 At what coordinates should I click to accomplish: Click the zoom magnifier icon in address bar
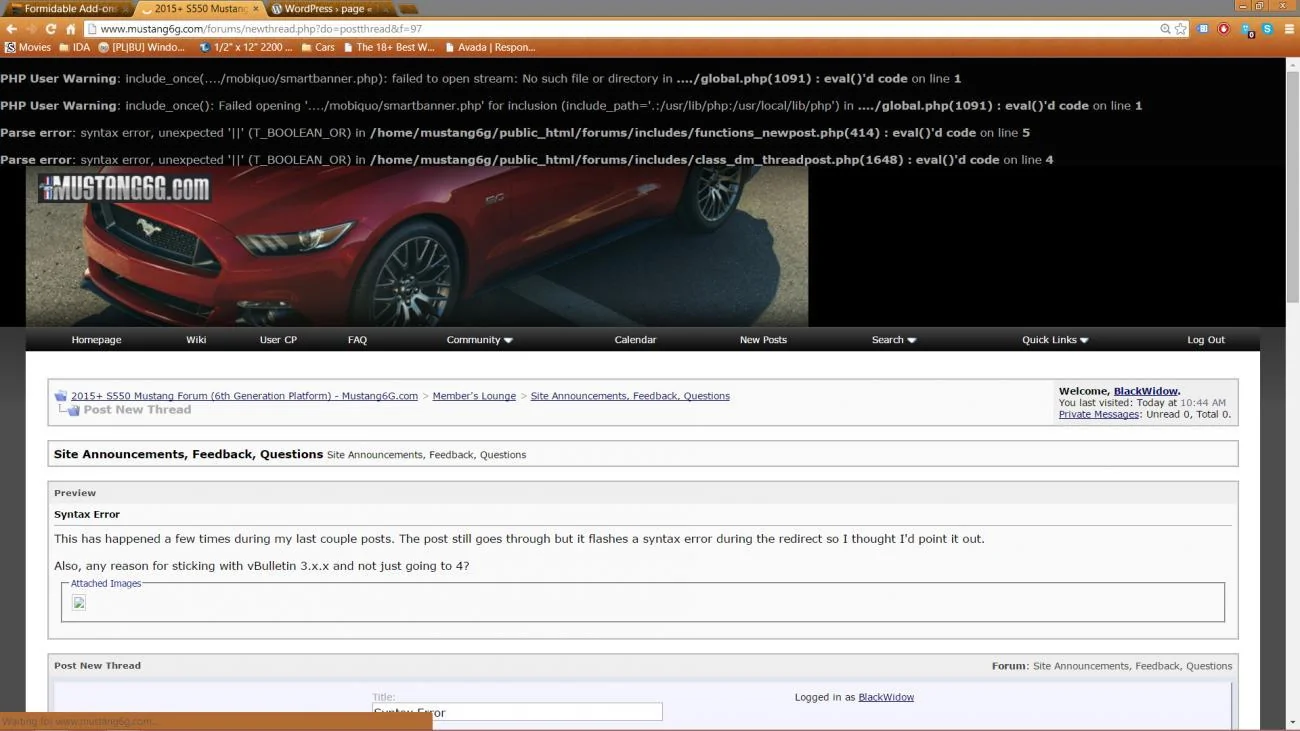[x=1165, y=29]
